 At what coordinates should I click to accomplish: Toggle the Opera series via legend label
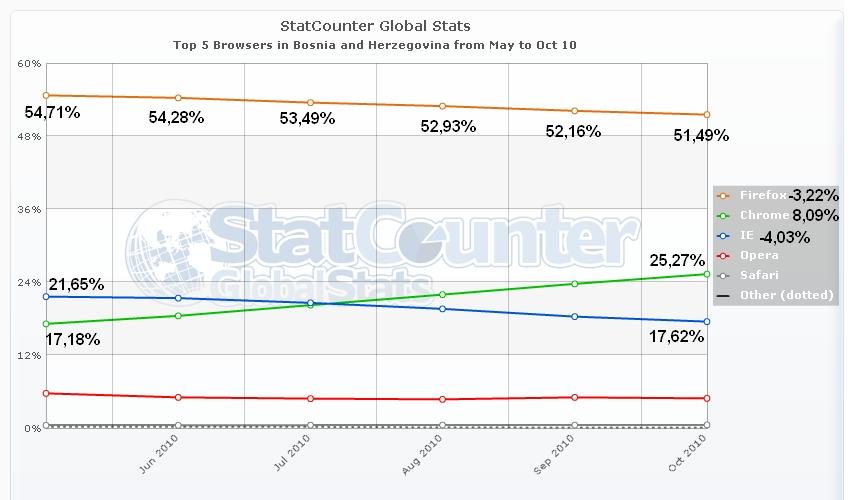(x=759, y=255)
